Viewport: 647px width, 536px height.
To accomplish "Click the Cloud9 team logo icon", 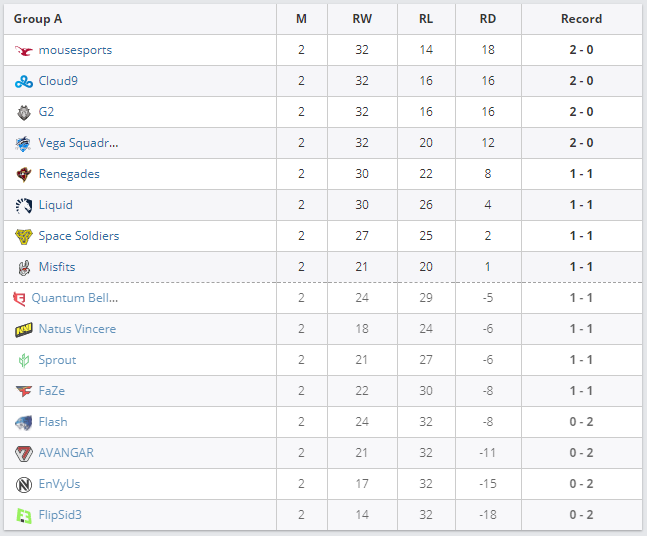I will coord(24,81).
